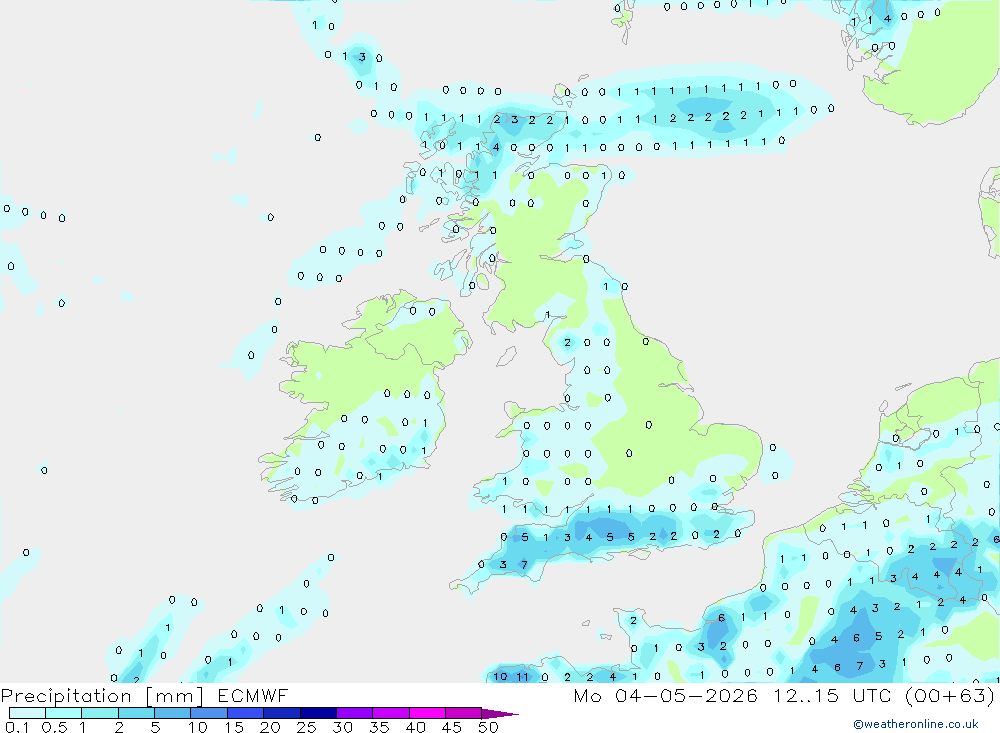This screenshot has height=733, width=1000.
Task: Select the "ECMWF" model label
Action: [x=253, y=695]
